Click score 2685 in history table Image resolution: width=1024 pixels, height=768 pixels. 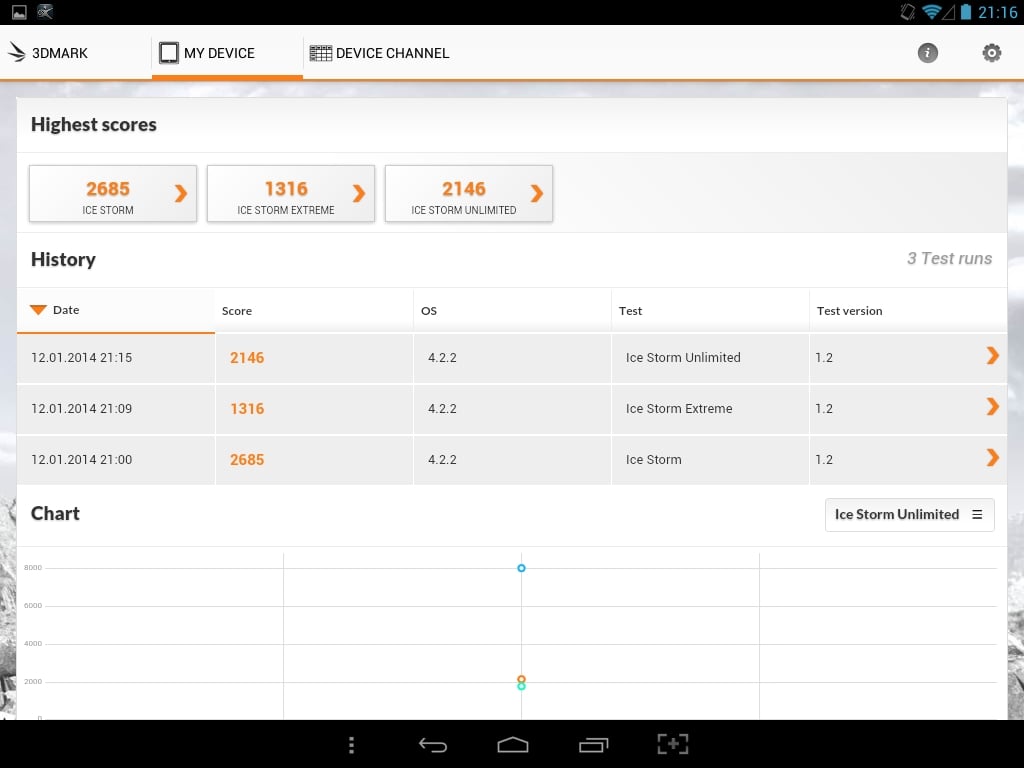pyautogui.click(x=247, y=460)
